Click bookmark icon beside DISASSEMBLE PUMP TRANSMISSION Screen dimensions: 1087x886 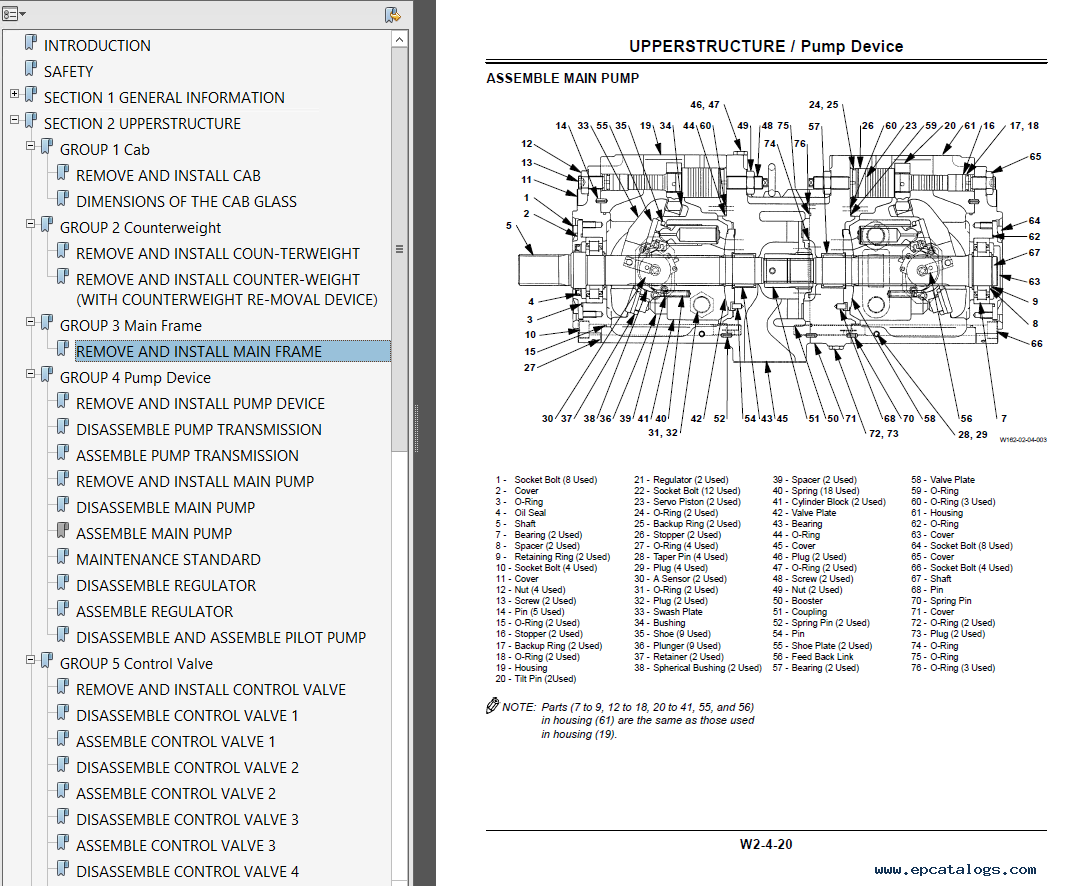point(62,427)
